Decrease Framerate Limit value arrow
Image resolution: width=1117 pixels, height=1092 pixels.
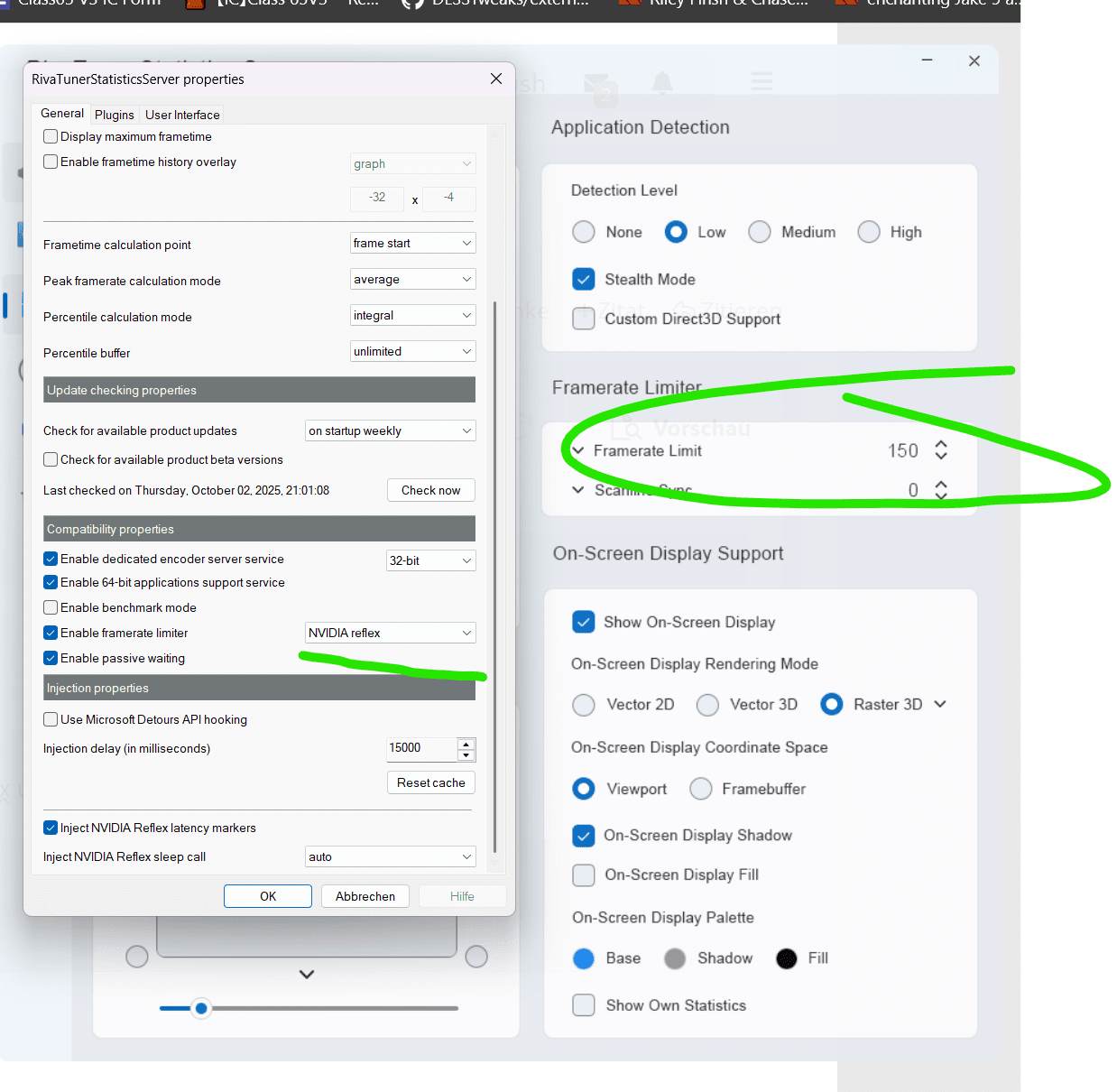point(941,456)
